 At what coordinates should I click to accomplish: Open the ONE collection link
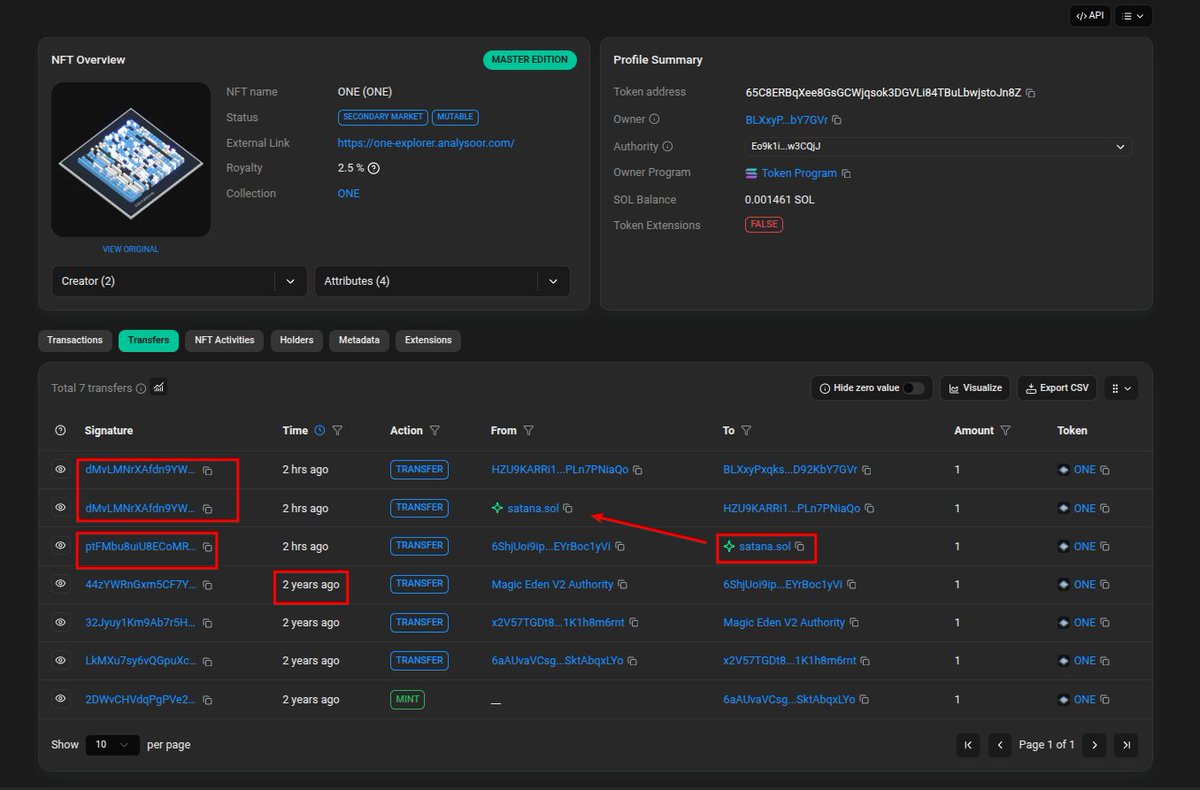pos(349,194)
